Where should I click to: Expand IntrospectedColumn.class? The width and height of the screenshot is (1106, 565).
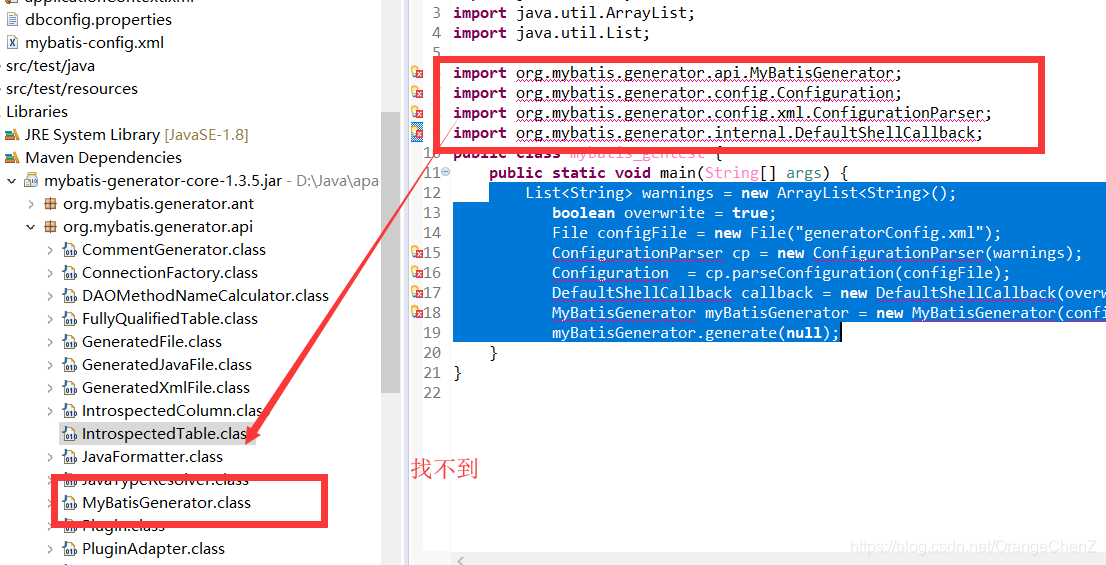tap(49, 411)
